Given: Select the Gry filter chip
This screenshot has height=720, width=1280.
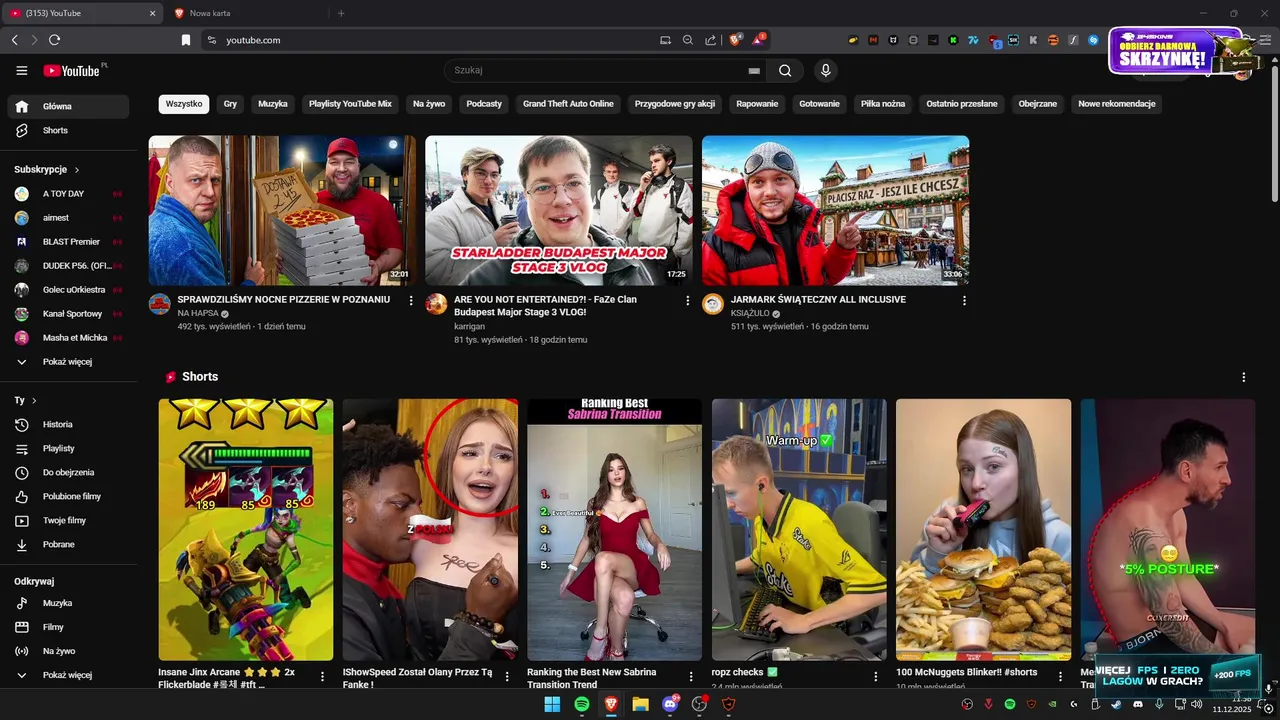Looking at the screenshot, I should pyautogui.click(x=230, y=104).
